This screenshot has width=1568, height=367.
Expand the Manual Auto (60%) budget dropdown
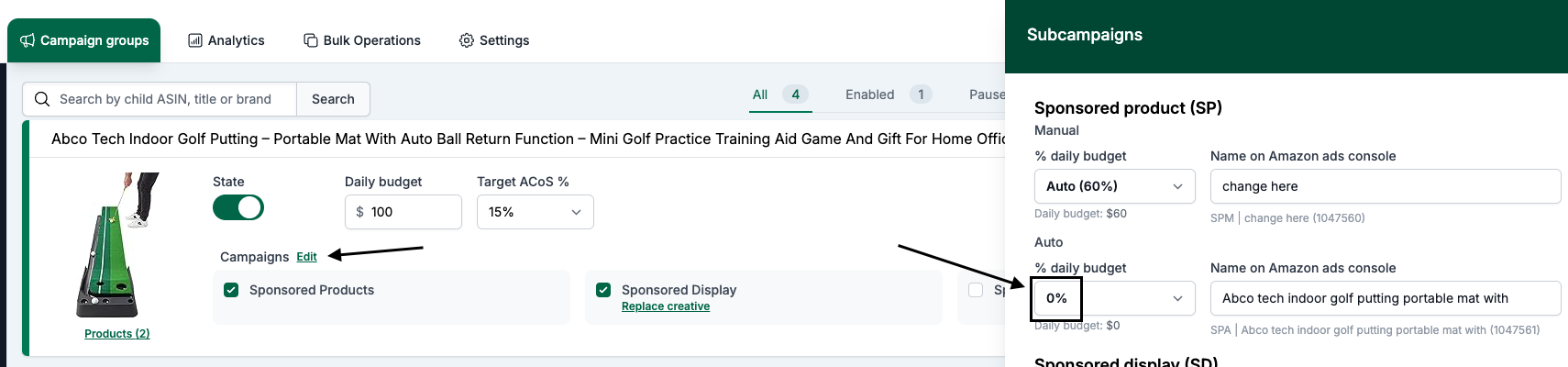[x=1114, y=186]
